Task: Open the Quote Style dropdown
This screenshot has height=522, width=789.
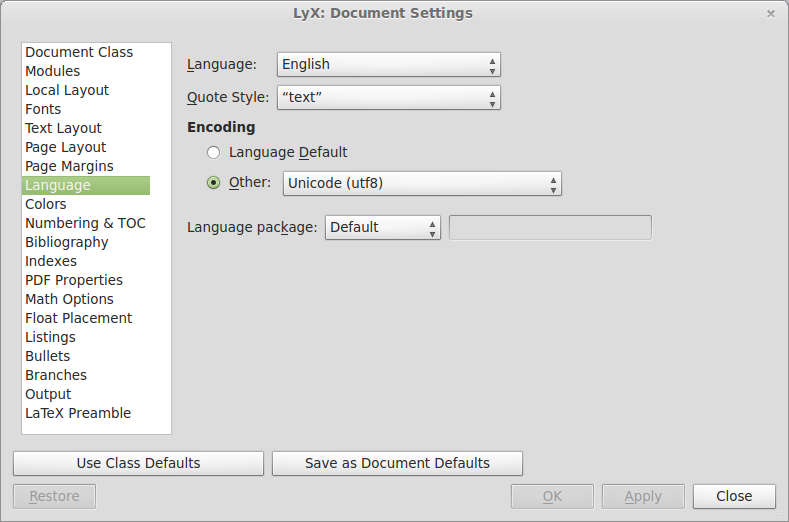Action: click(x=388, y=98)
